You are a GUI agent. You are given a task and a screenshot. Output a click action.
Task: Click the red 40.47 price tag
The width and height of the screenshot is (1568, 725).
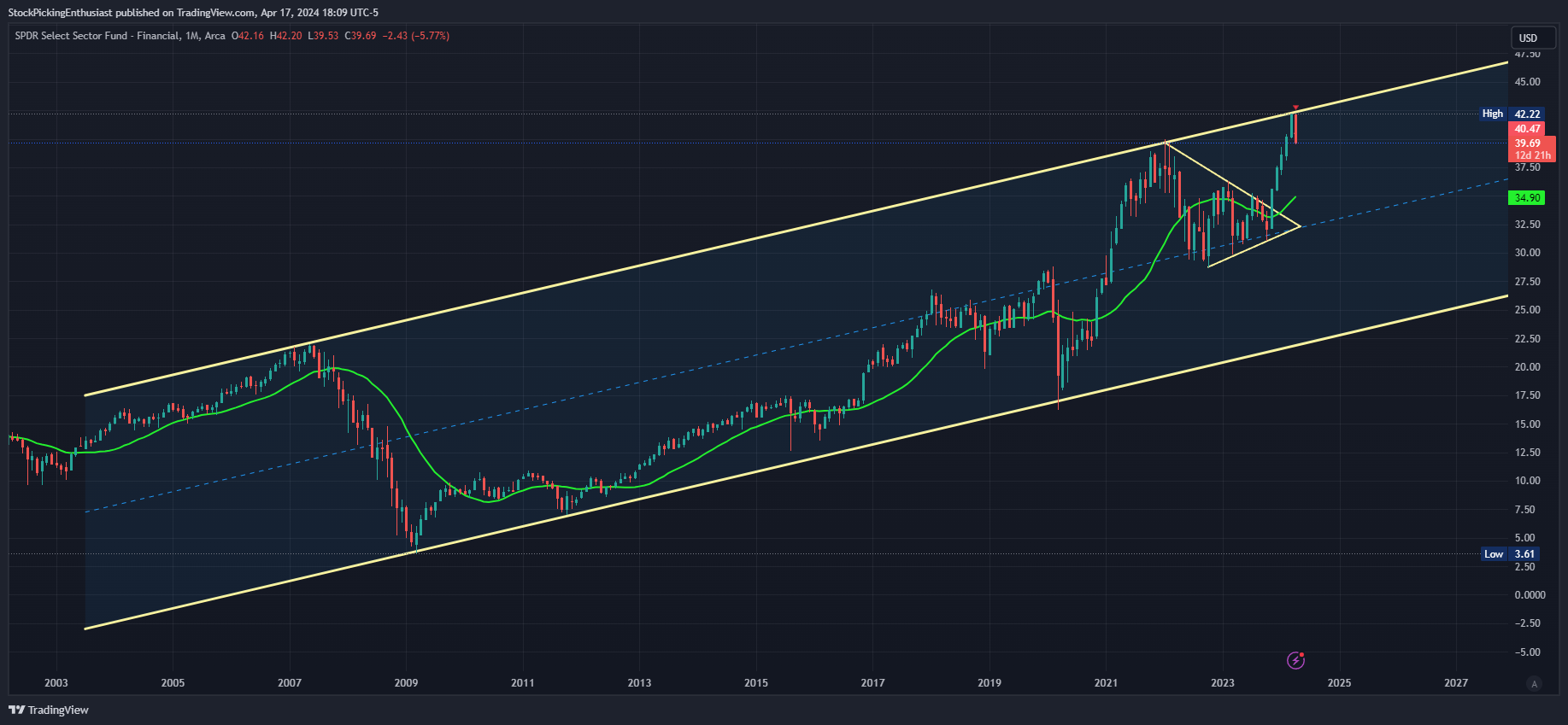click(x=1527, y=129)
